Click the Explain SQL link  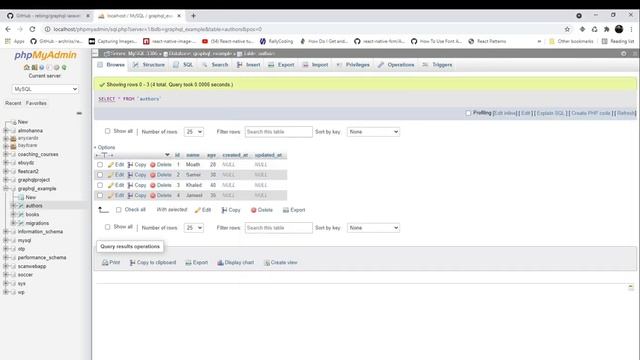pyautogui.click(x=551, y=113)
